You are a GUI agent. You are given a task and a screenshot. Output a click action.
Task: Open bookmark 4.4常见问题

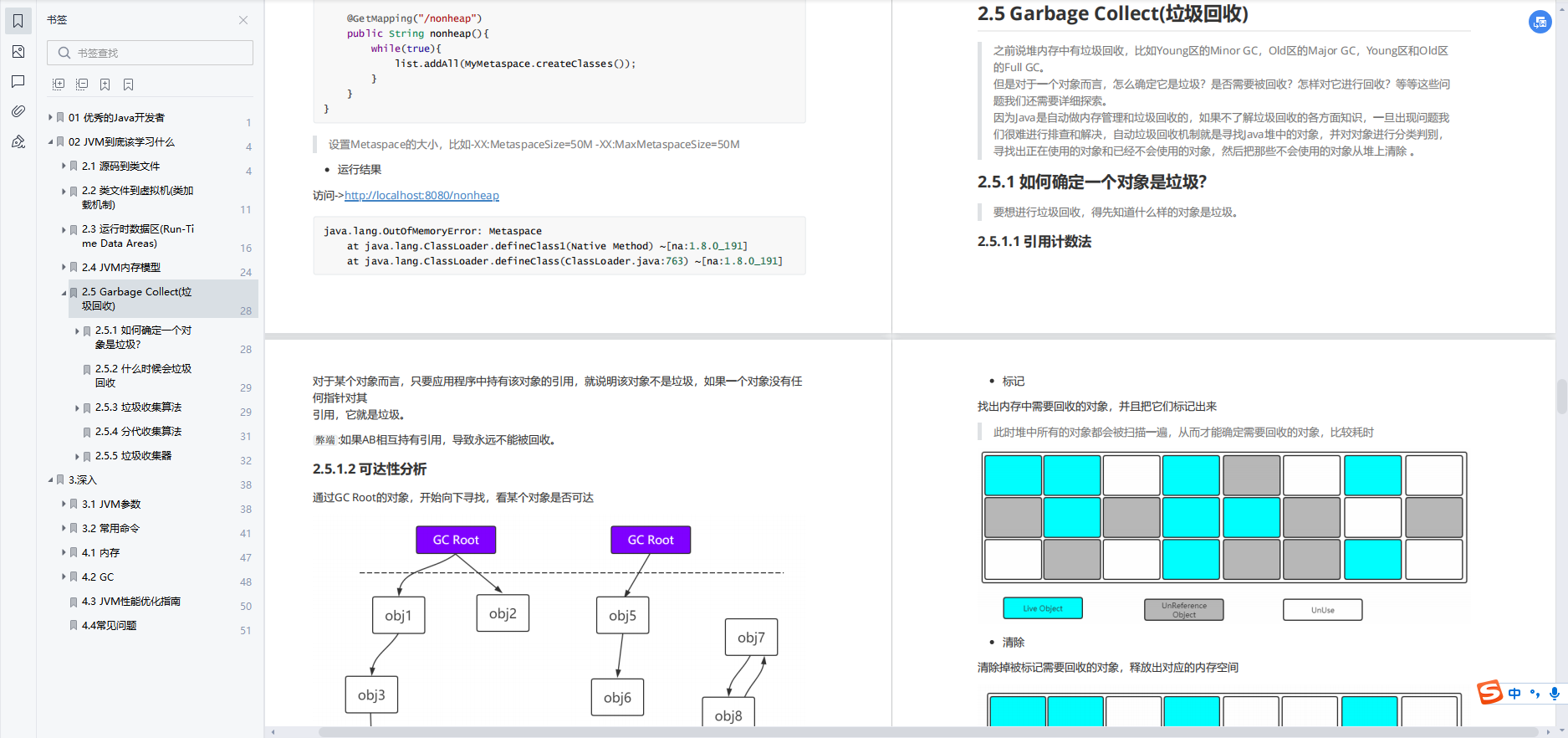point(109,626)
